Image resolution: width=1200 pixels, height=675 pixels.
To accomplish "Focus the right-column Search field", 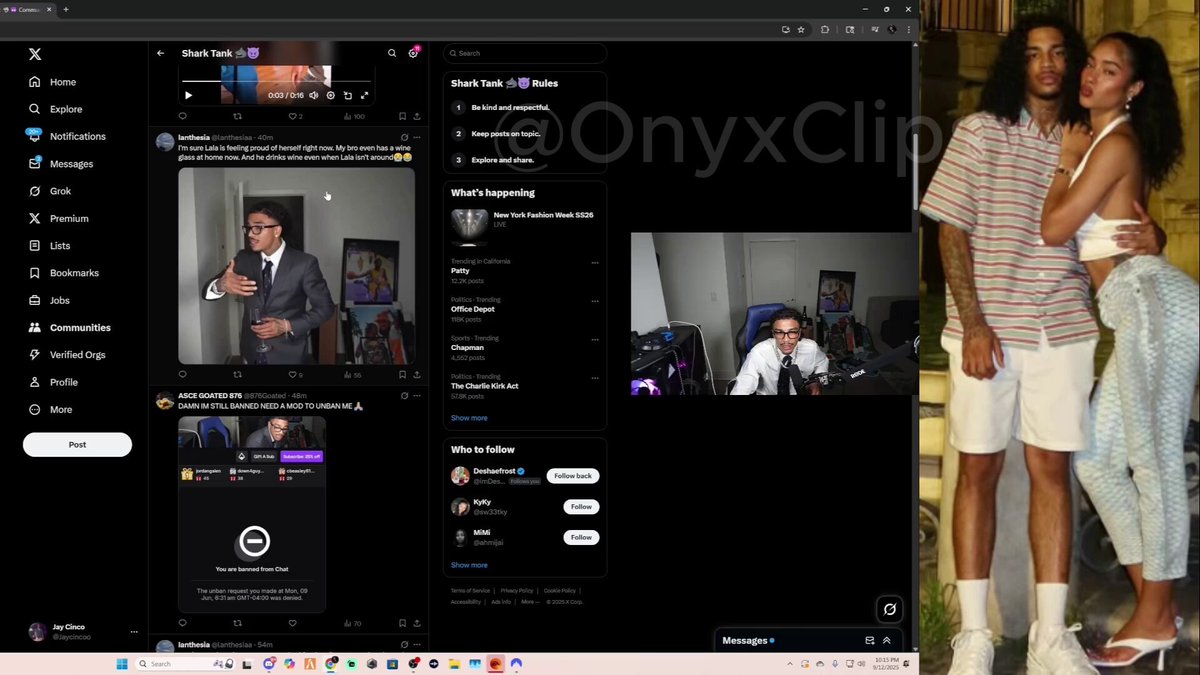I will (x=525, y=53).
